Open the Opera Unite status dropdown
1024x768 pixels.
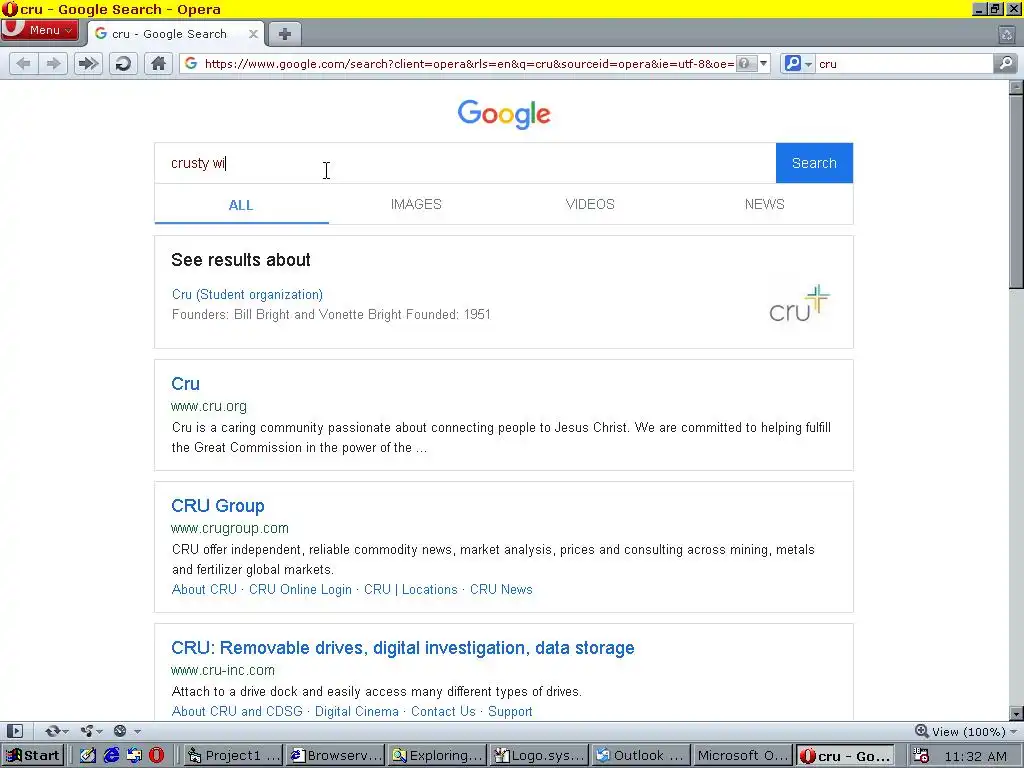[91, 731]
